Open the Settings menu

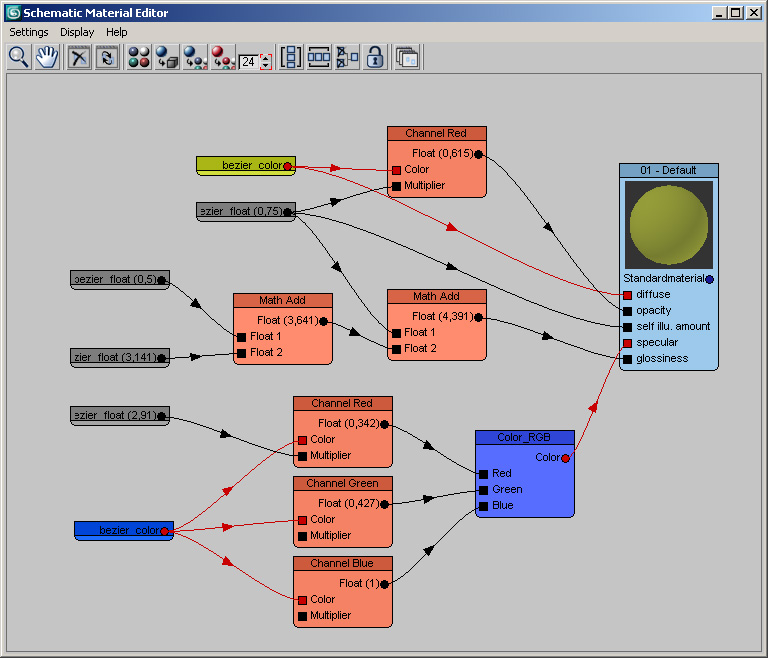coord(29,32)
